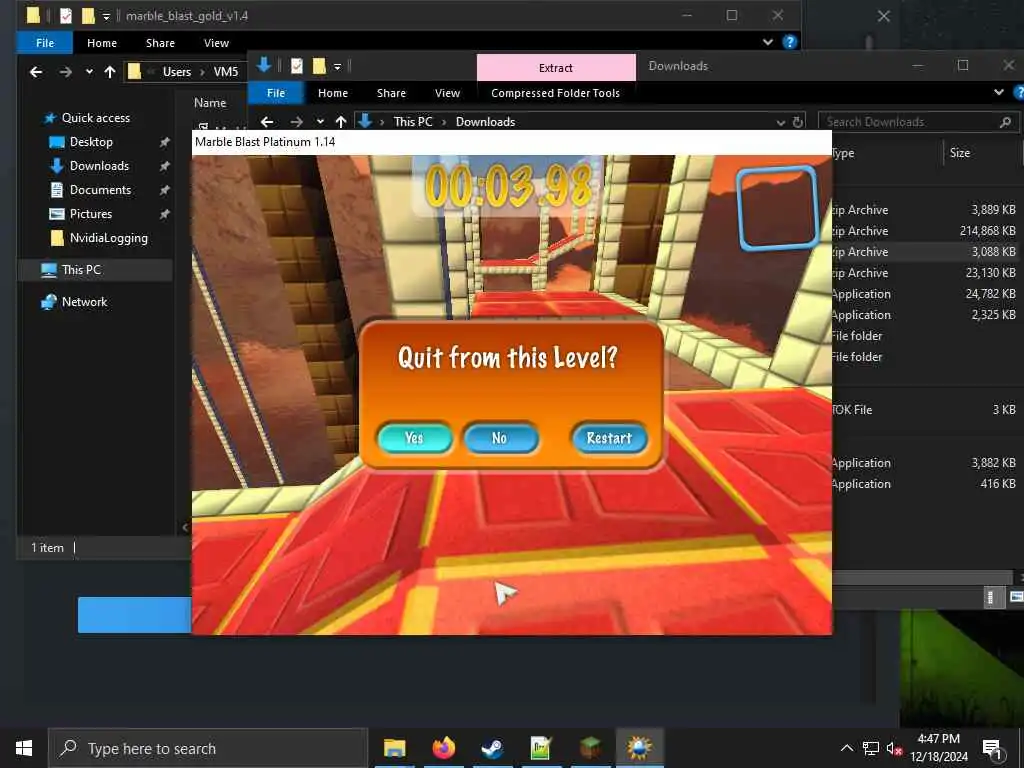Open Steam from taskbar
1024x768 pixels.
pyautogui.click(x=492, y=748)
